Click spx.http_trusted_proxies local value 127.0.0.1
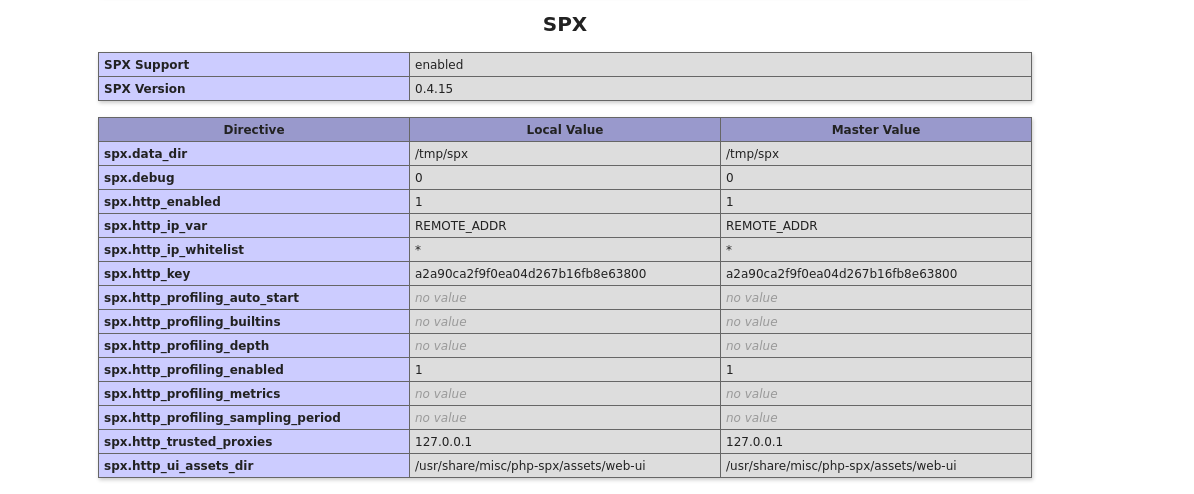Screen dimensions: 1194x494 (444, 442)
